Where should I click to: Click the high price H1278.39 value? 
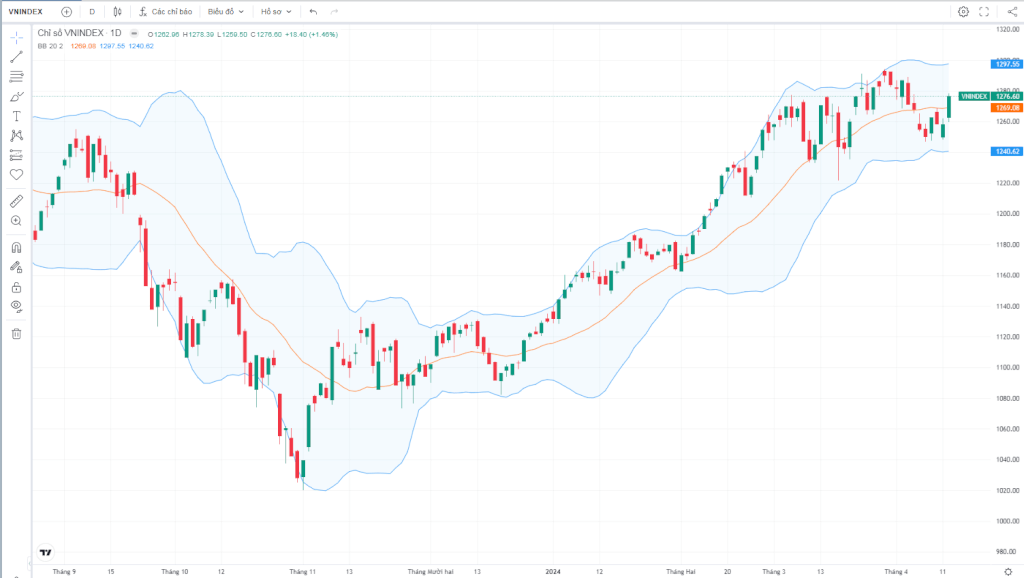tap(198, 35)
